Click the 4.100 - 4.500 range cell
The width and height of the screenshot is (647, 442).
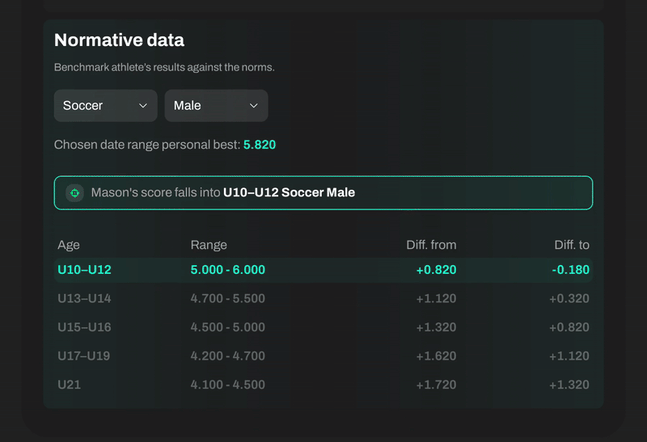227,384
